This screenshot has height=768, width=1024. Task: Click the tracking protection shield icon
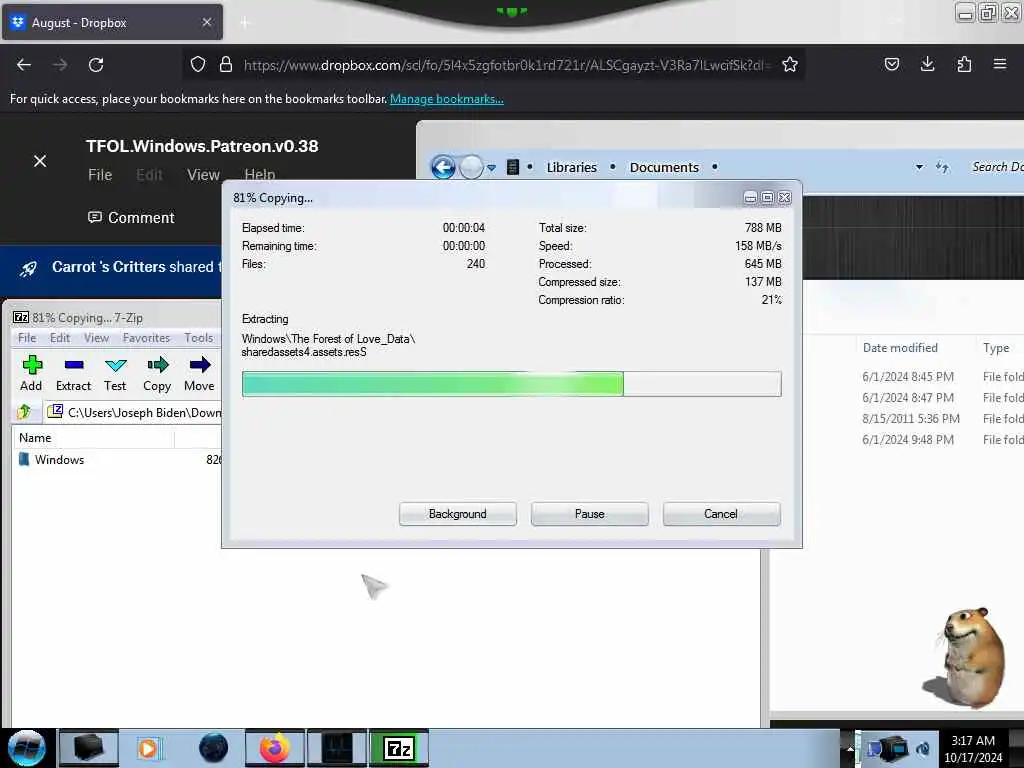coord(198,65)
